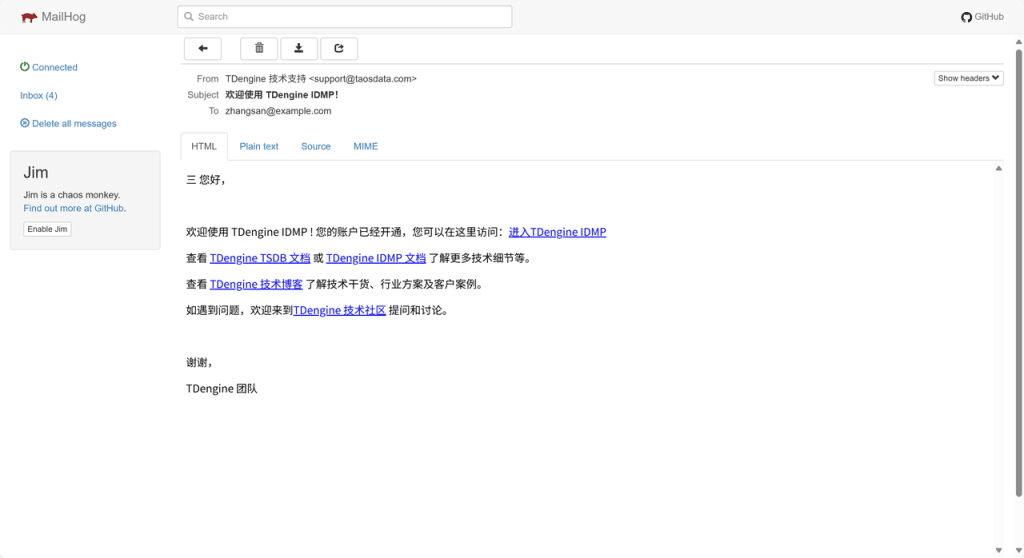Click the email body scroll-down arrow
This screenshot has height=558, width=1024.
(999, 550)
